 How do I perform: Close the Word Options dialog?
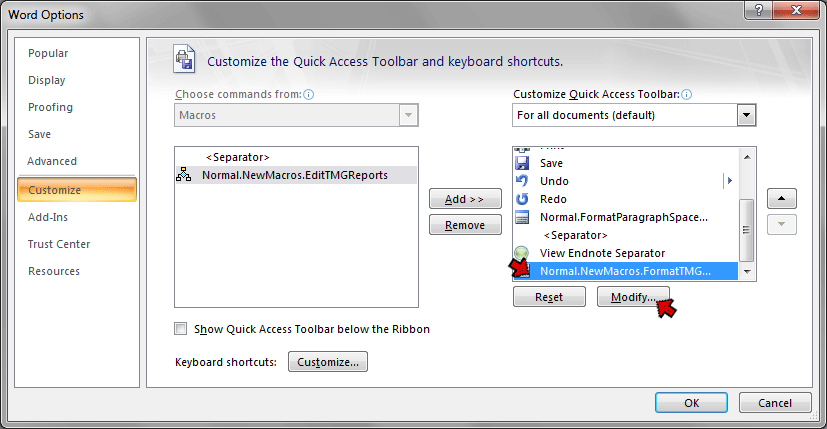click(796, 10)
